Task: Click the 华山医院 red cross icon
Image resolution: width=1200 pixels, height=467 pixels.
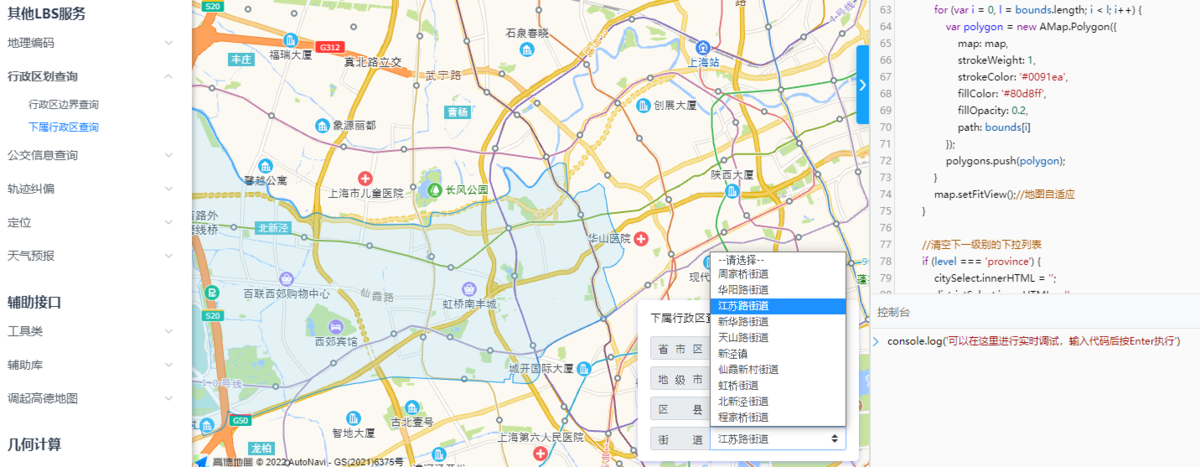Action: click(x=641, y=238)
